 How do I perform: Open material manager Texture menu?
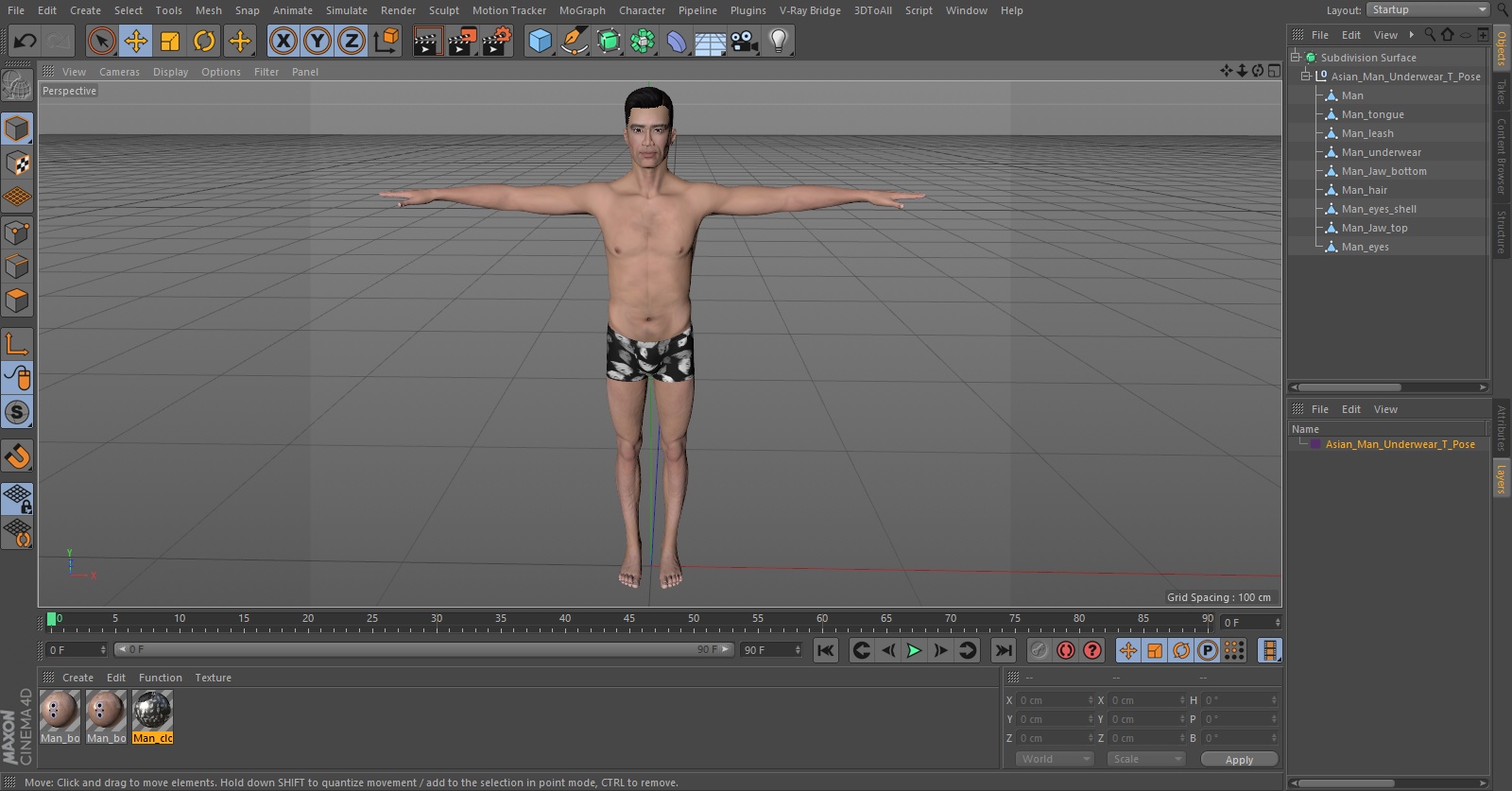coord(213,678)
